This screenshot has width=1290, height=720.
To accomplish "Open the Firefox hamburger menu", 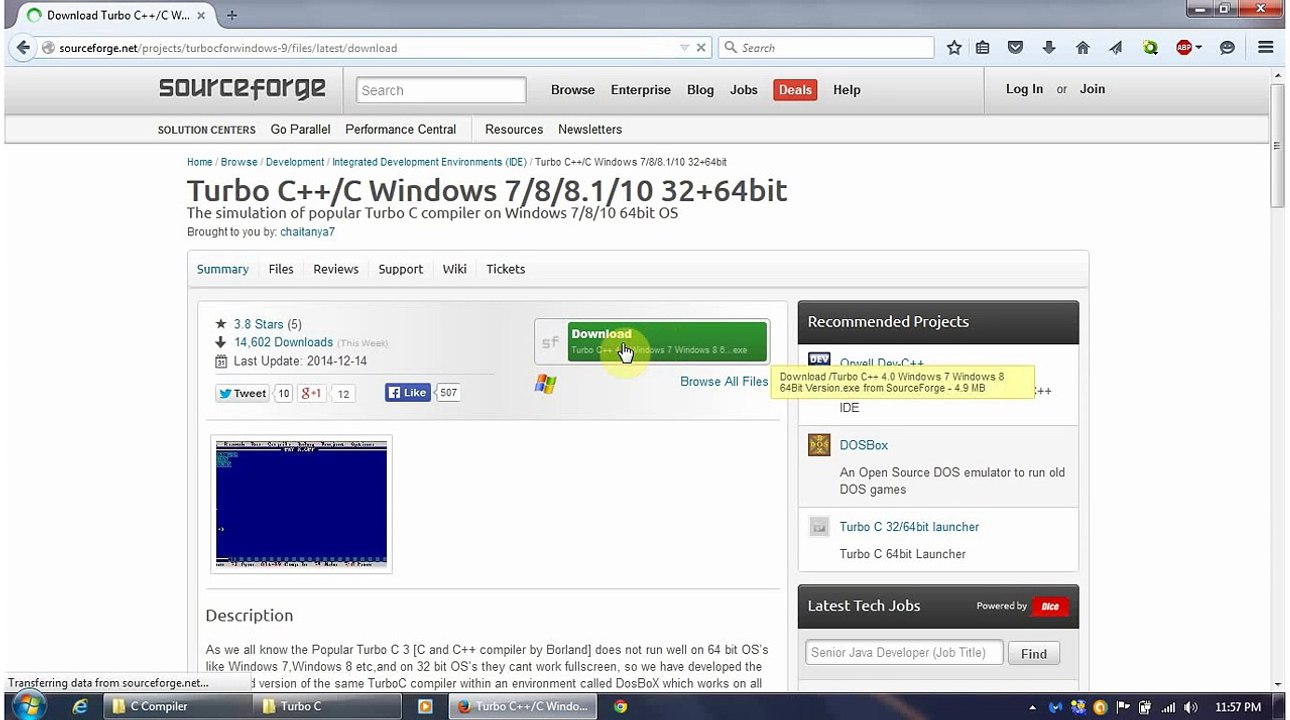I will (x=1265, y=47).
